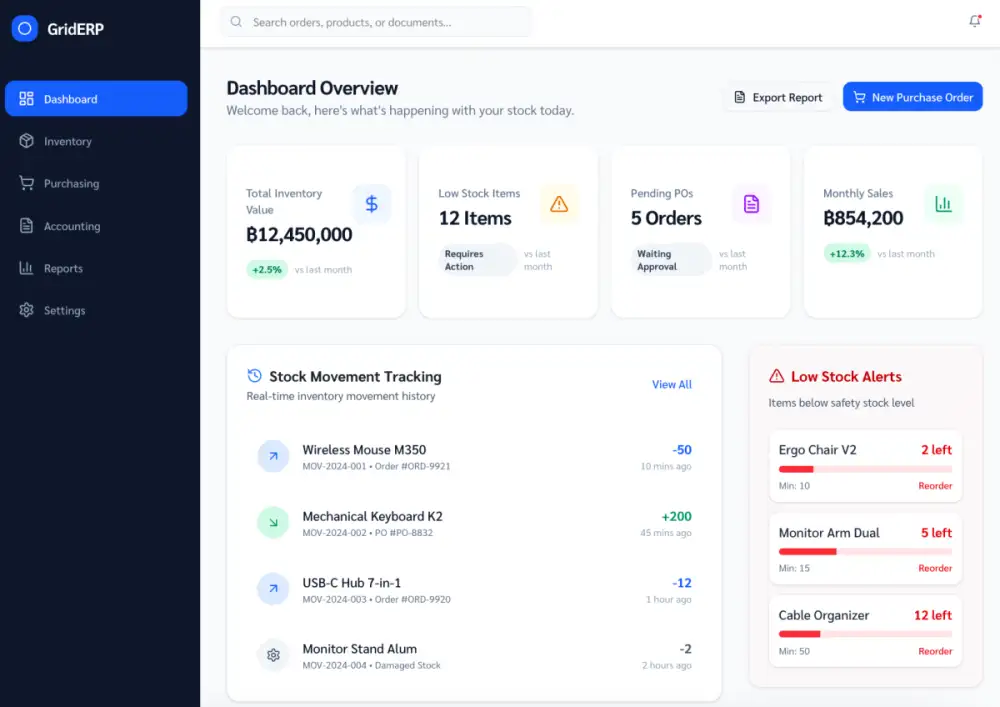Click the Export Report button

point(779,96)
